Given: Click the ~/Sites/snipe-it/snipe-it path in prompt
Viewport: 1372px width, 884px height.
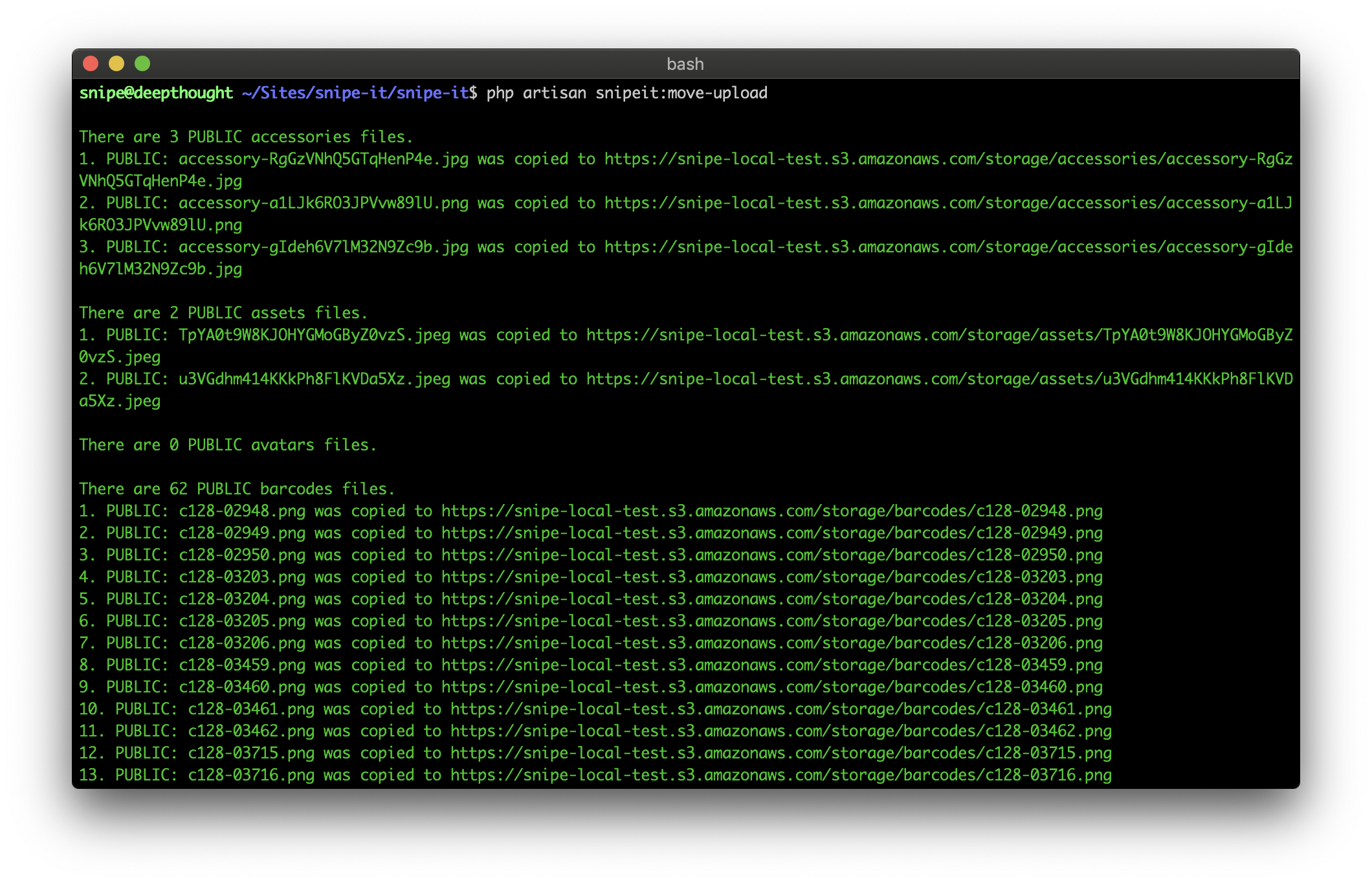Looking at the screenshot, I should coord(355,93).
